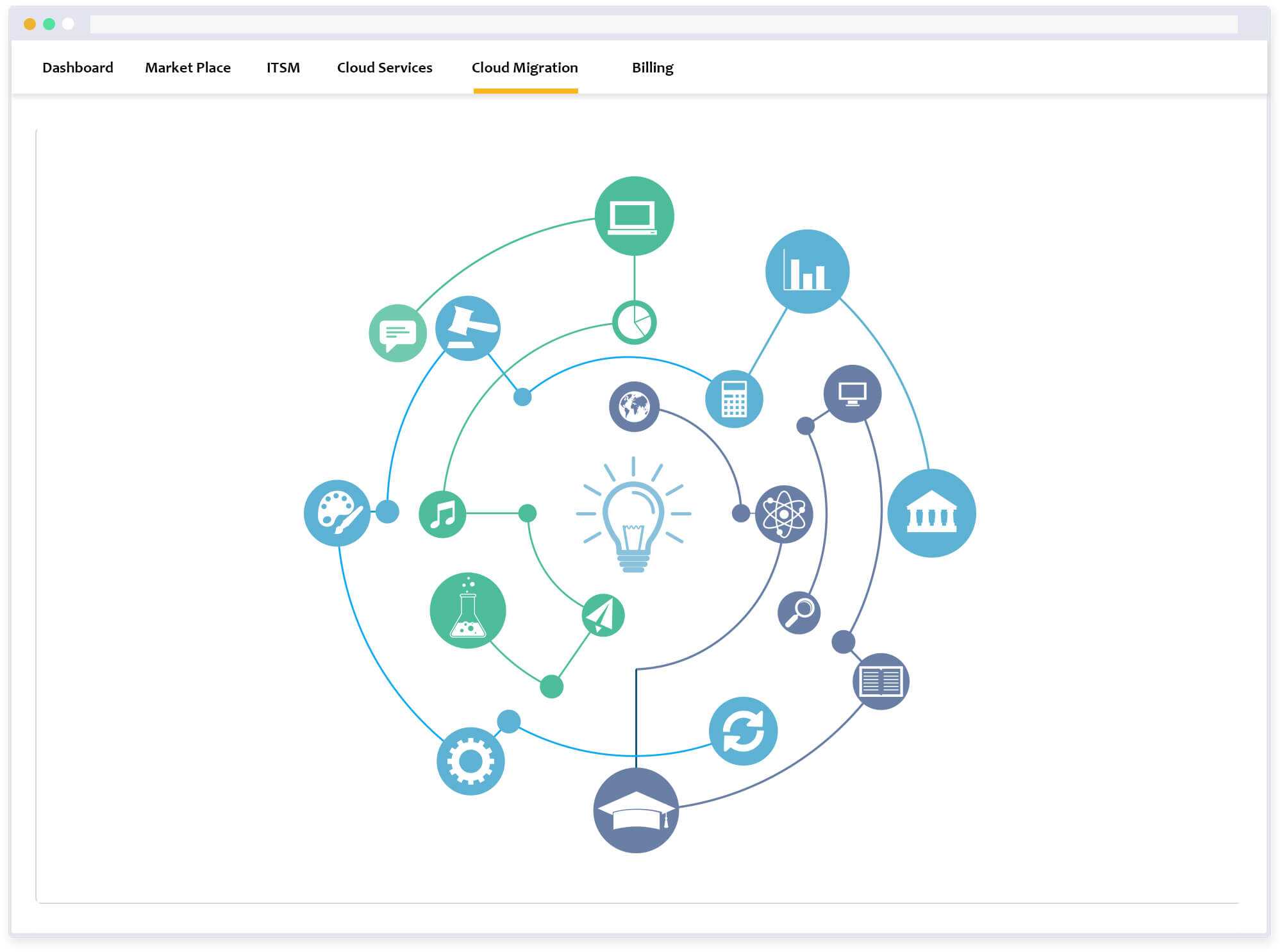The image size is (1282, 952).
Task: Select the magnifying glass icon
Action: click(x=799, y=612)
